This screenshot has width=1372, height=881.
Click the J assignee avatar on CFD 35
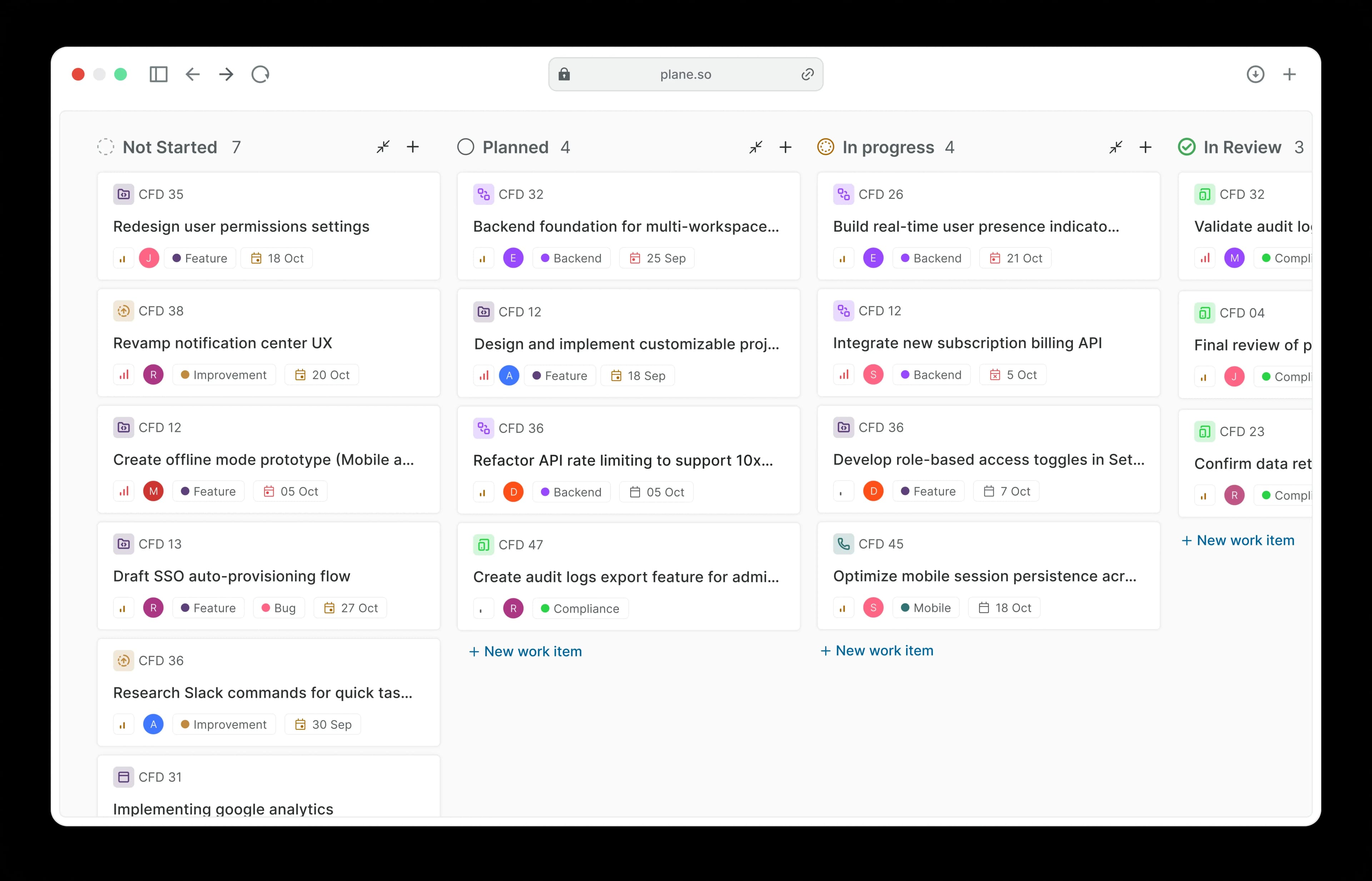coord(149,258)
